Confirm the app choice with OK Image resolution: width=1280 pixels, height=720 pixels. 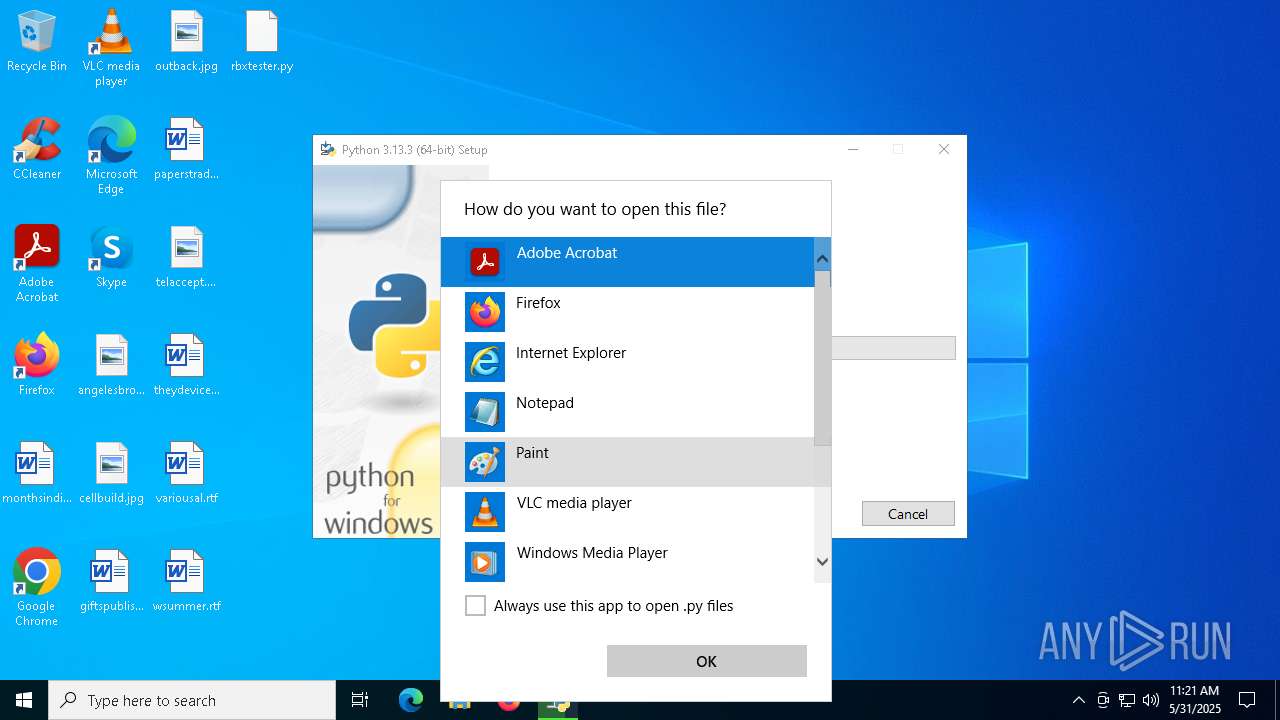point(707,661)
